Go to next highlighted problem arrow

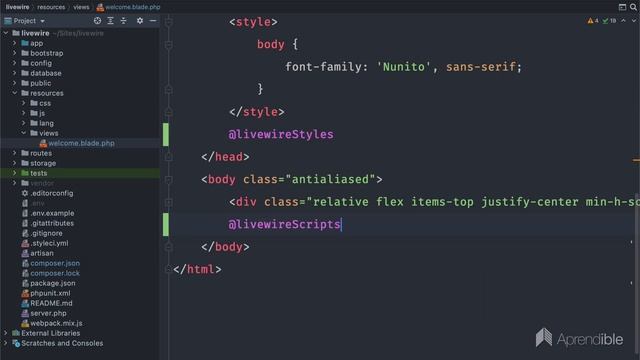pyautogui.click(x=634, y=20)
